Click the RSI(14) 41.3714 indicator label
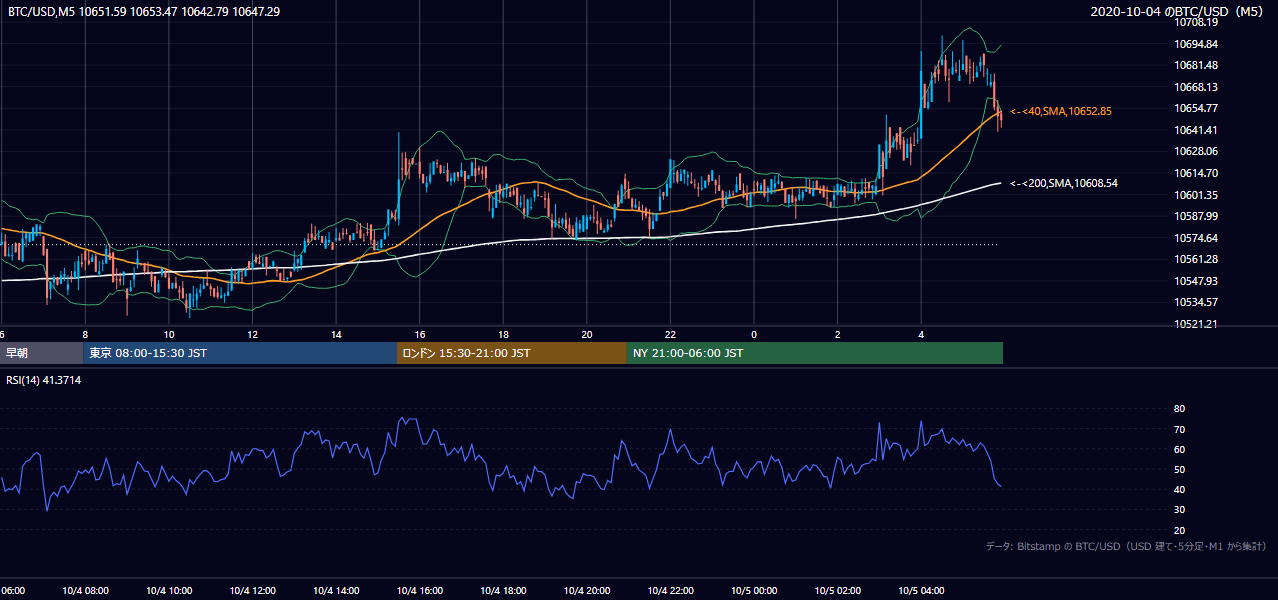The image size is (1278, 600). (45, 380)
